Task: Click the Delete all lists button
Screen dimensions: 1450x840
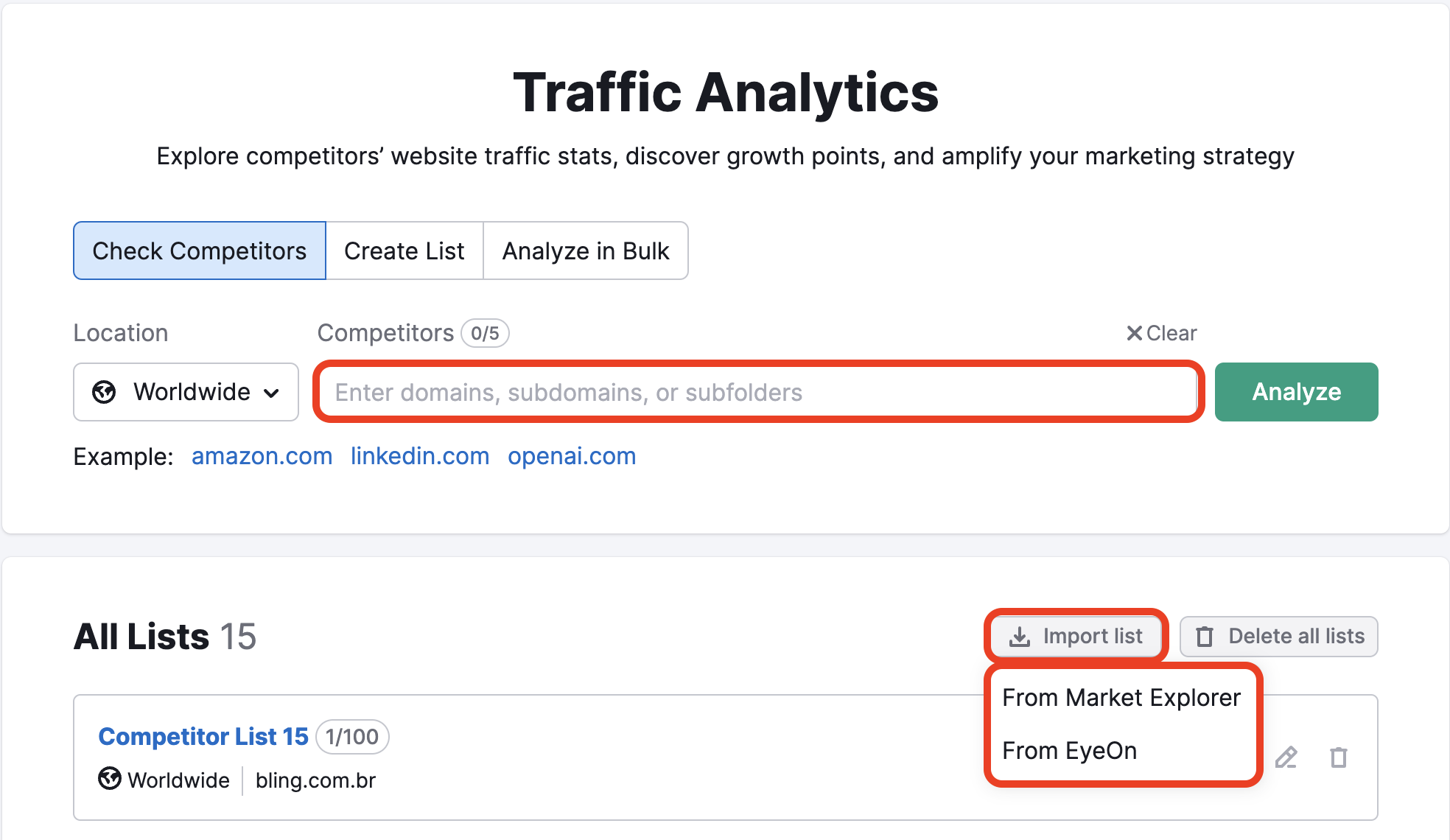Action: [x=1279, y=637]
